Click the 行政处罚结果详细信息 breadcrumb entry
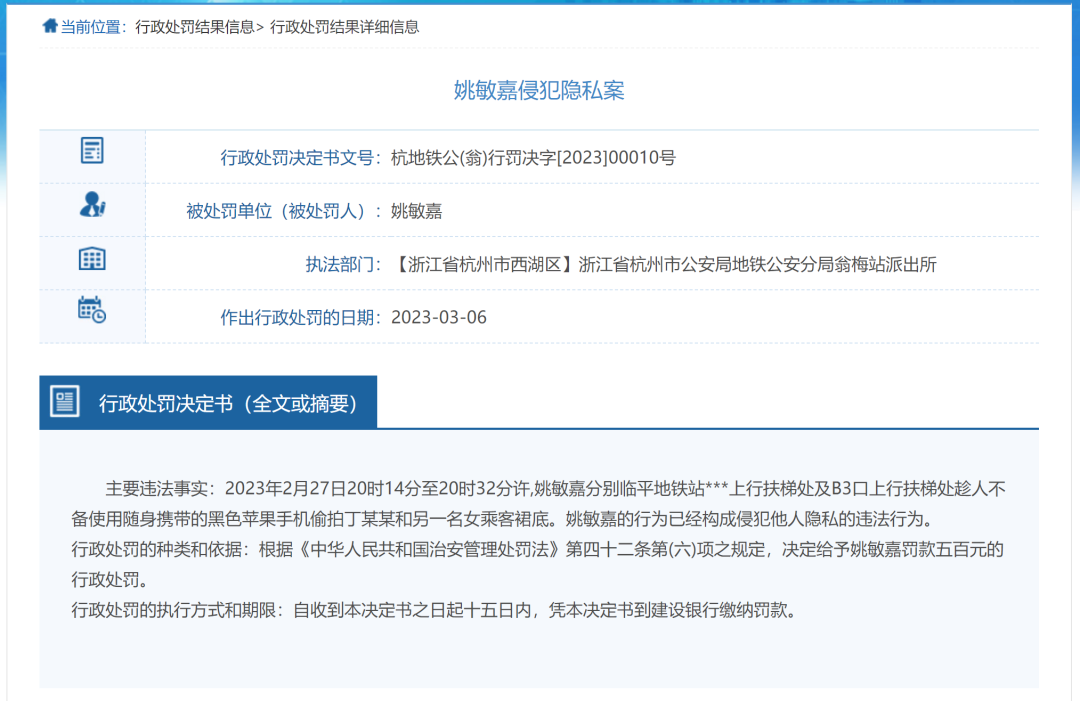1080x701 pixels. (344, 28)
